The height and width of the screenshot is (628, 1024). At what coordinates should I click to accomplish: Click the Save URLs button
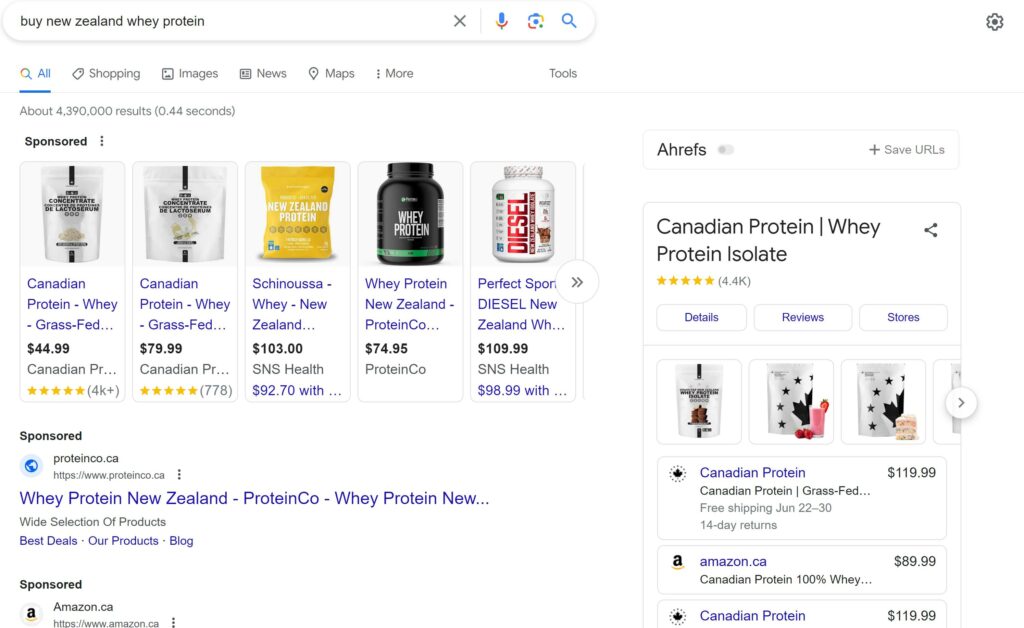pyautogui.click(x=905, y=149)
